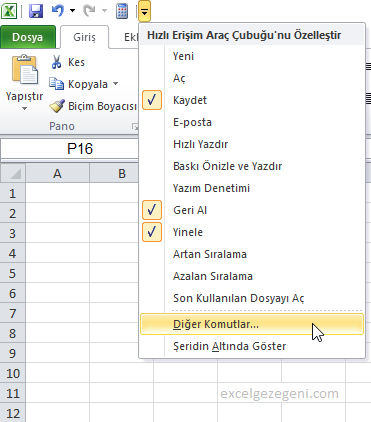
Task: Click the Yapıştır clipboard icon
Action: point(25,70)
